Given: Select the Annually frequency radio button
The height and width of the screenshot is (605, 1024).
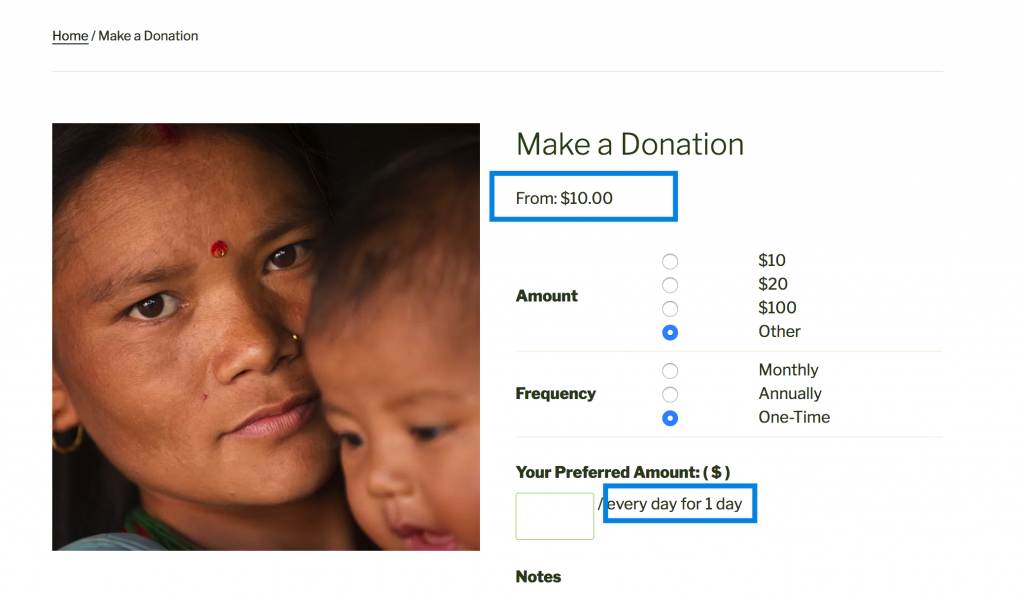Looking at the screenshot, I should [x=669, y=394].
